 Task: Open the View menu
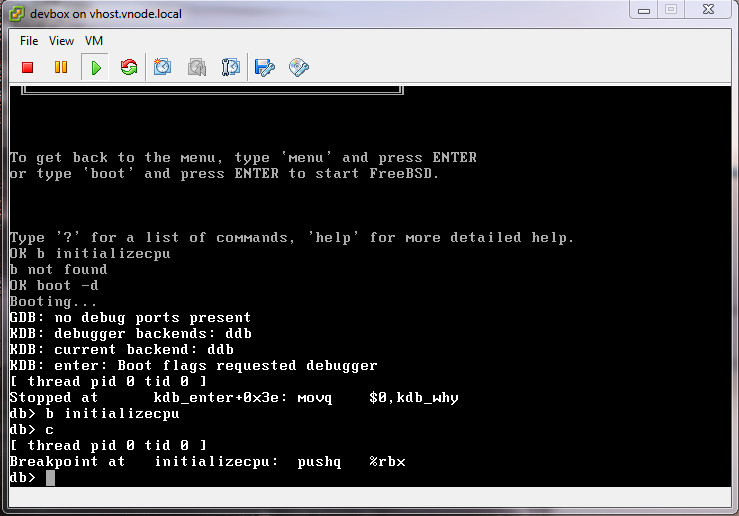(x=61, y=41)
